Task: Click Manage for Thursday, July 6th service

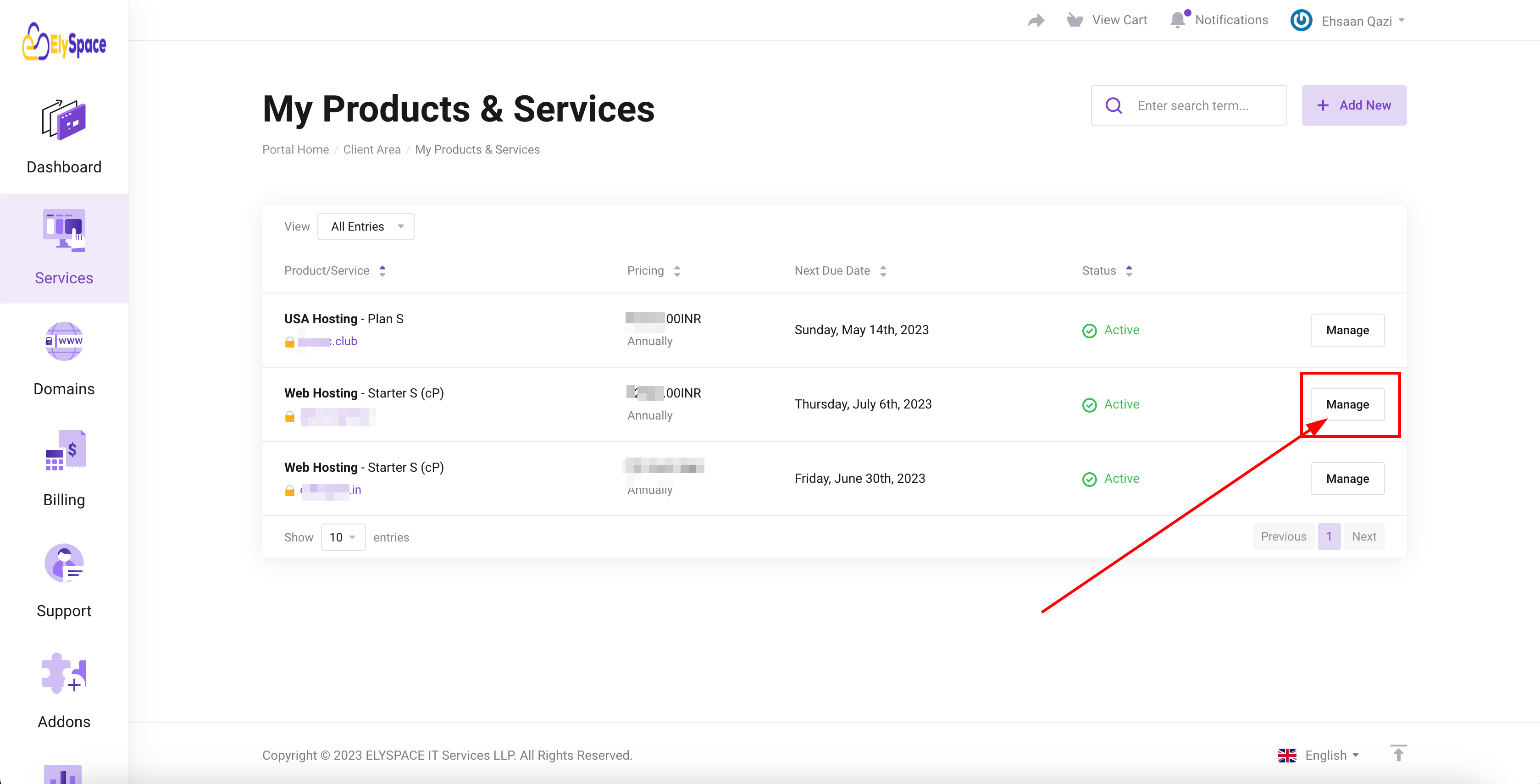Action: point(1347,404)
